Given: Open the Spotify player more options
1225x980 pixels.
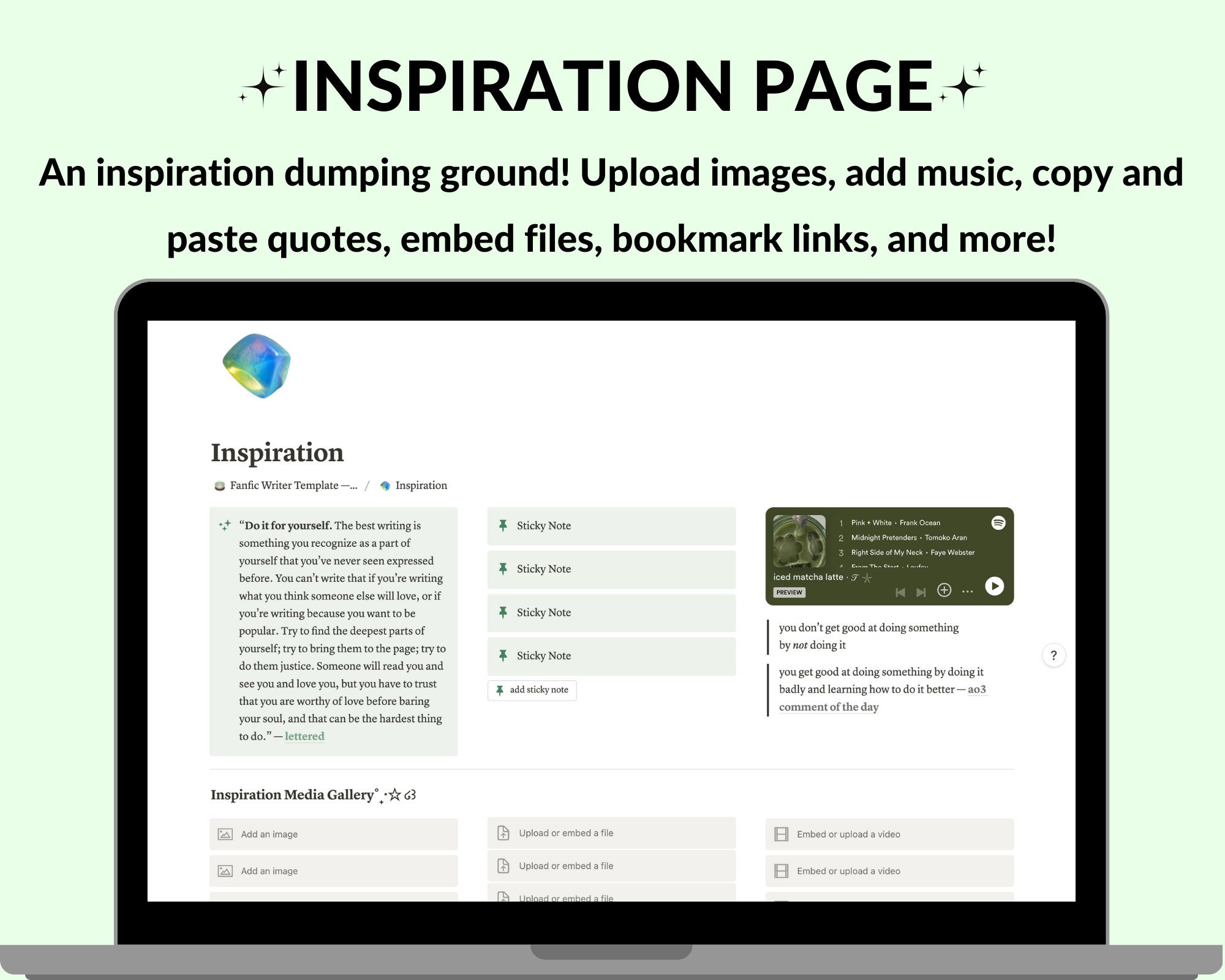Looking at the screenshot, I should pyautogui.click(x=967, y=592).
